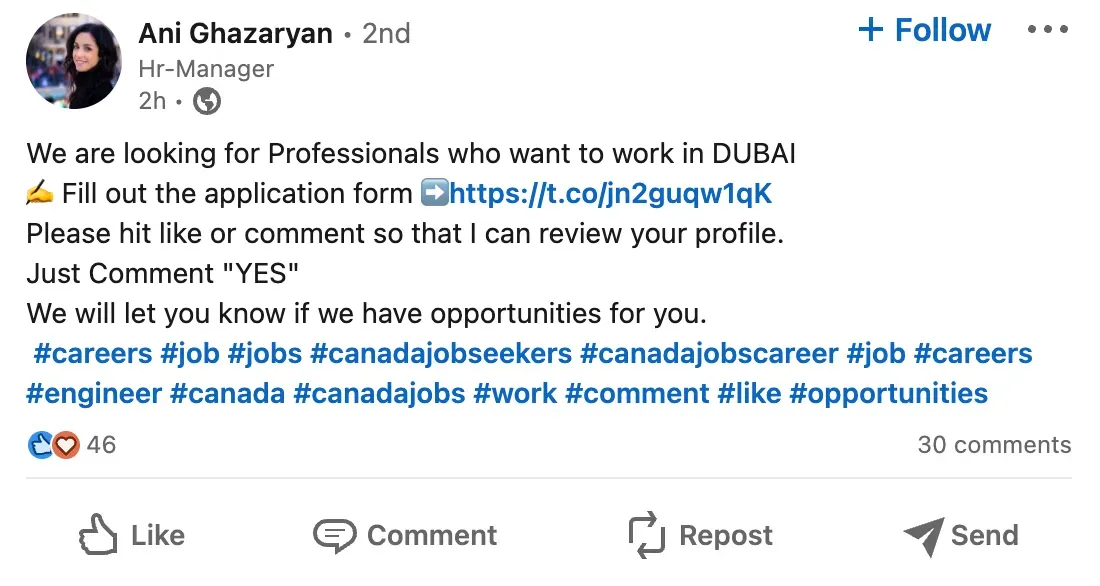Follow Ani Ghazaryan
The height and width of the screenshot is (586, 1100).
pos(924,30)
